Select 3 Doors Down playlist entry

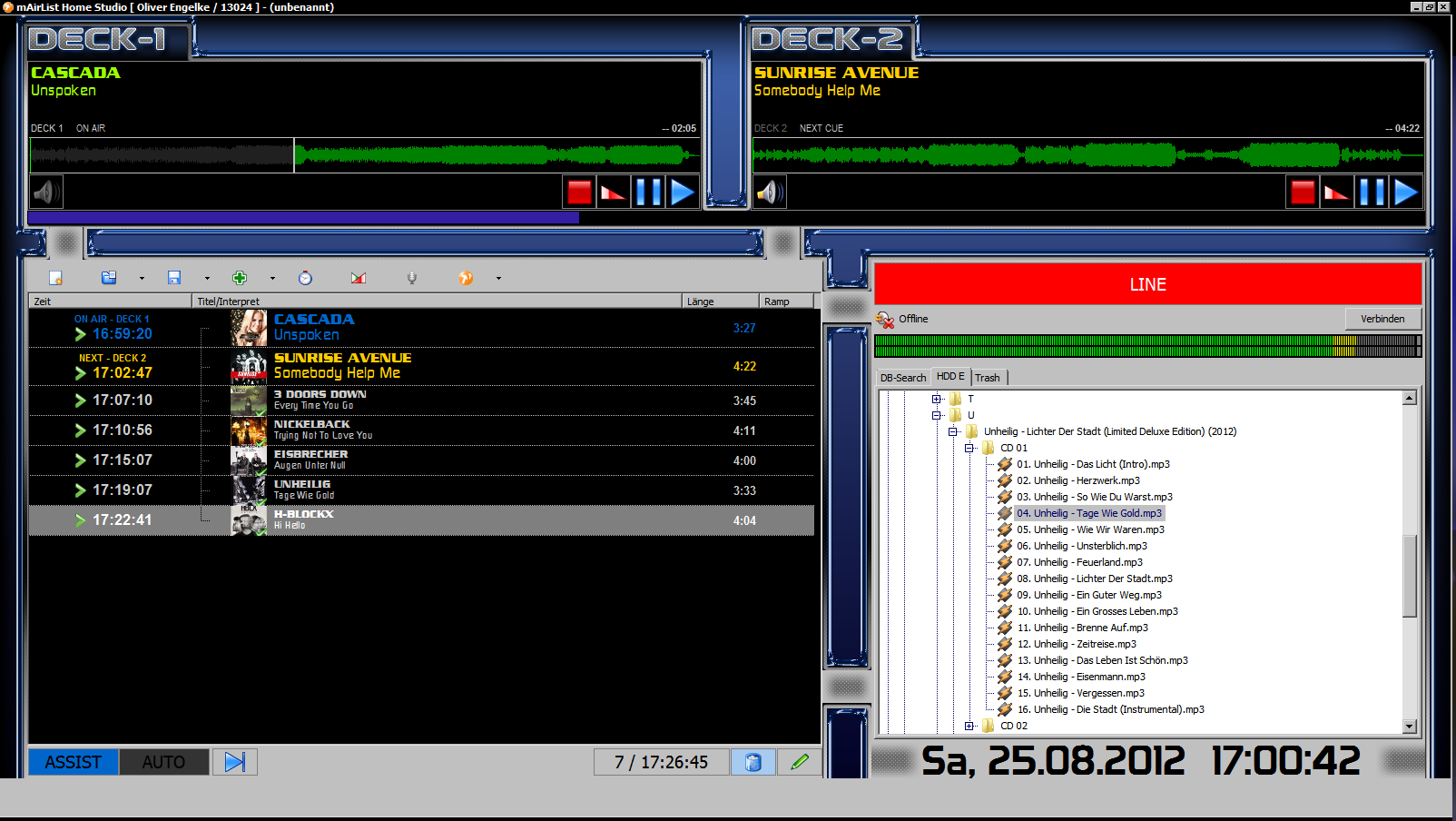point(421,401)
